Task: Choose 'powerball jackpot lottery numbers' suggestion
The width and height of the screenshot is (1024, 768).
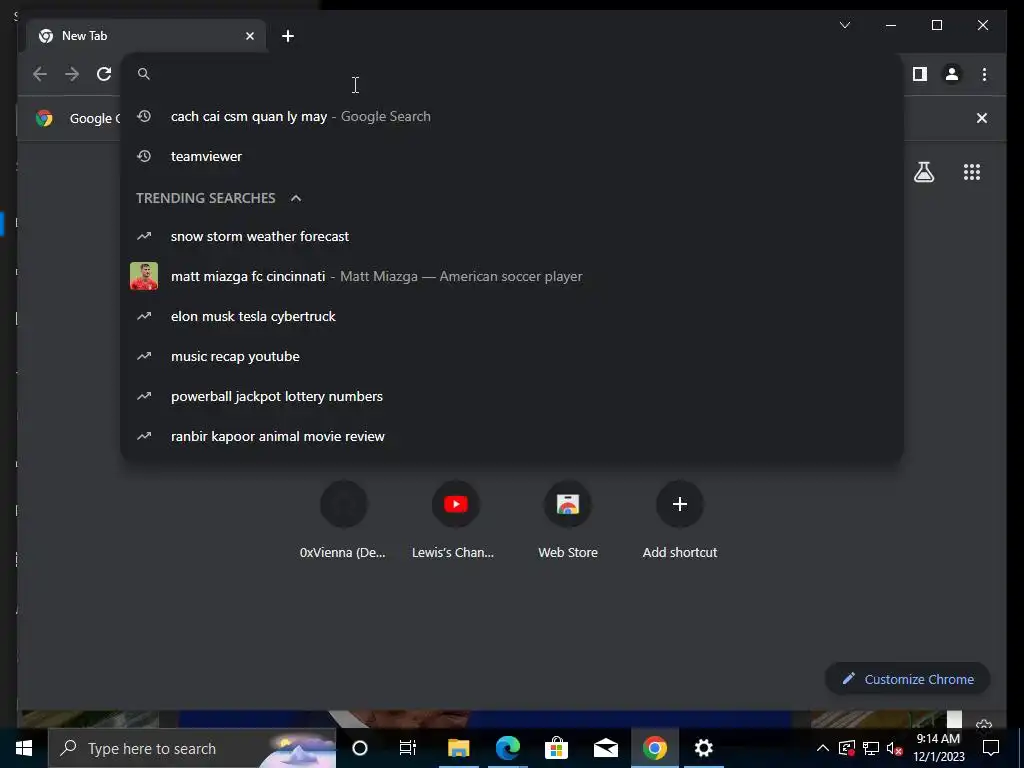Action: [512, 396]
